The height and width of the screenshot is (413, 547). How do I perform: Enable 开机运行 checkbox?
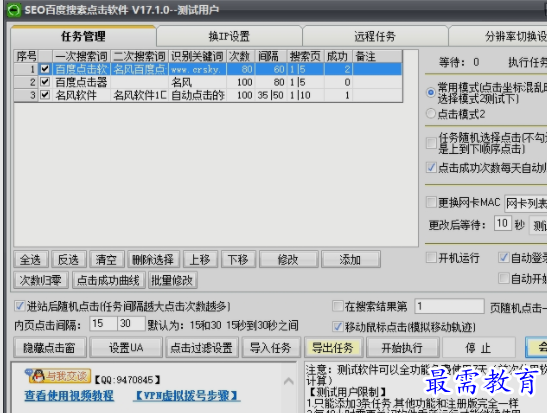(x=431, y=258)
